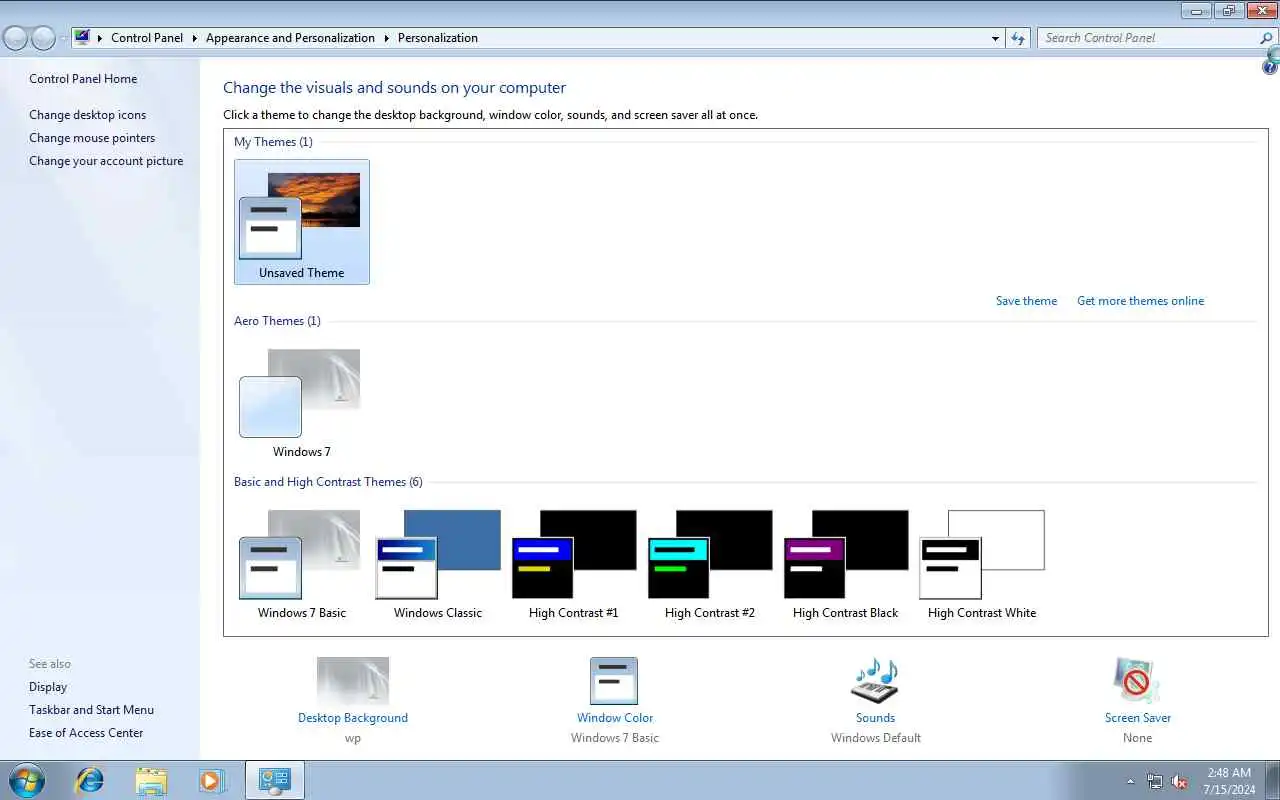Open the Help question mark icon

pyautogui.click(x=1271, y=67)
